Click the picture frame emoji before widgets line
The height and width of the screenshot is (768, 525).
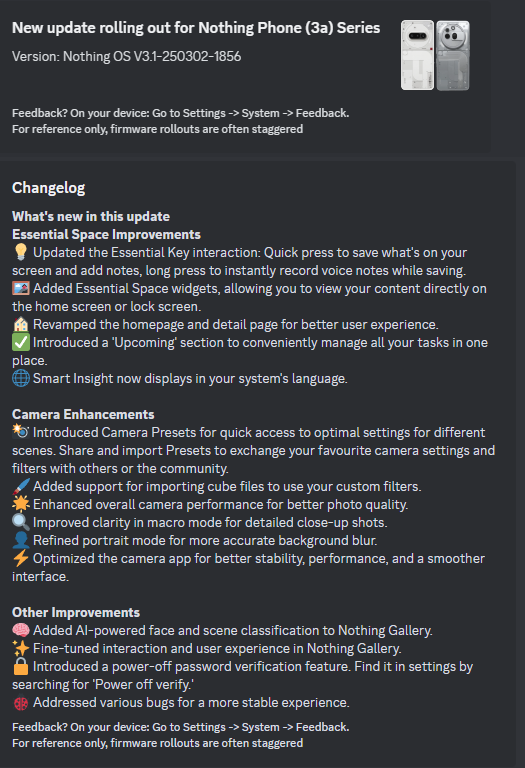pyautogui.click(x=21, y=288)
